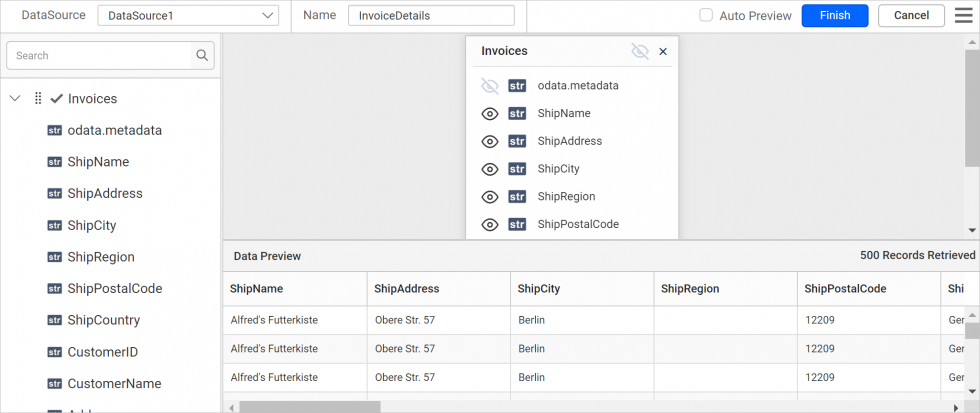This screenshot has width=980, height=413.
Task: Click the search magnifier icon
Action: (202, 56)
